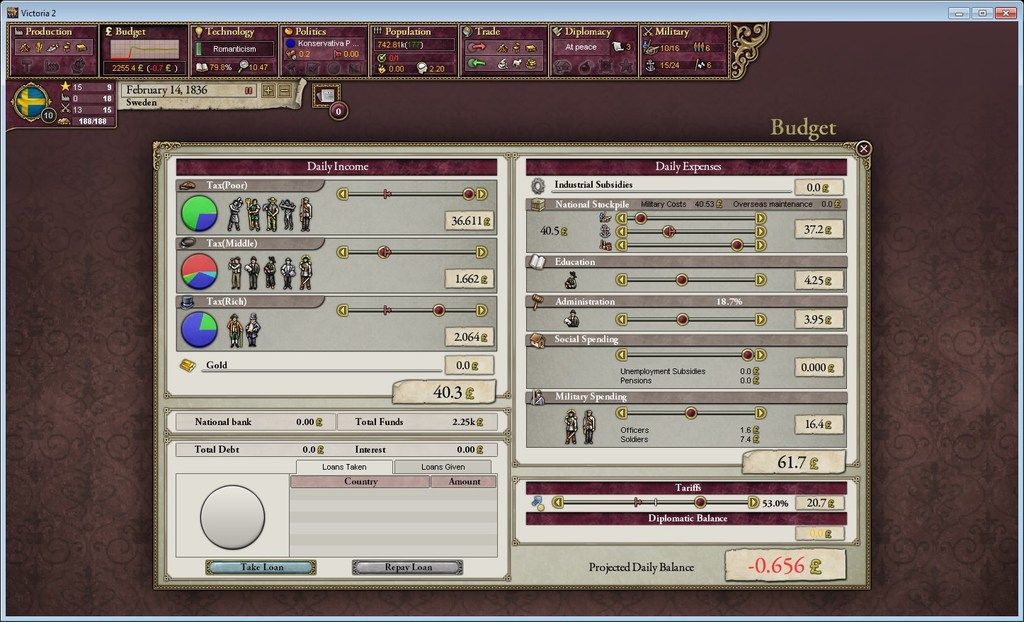Screen dimensions: 1024x622
Task: Raise Tax(Rich) with its right arrow
Action: [481, 310]
